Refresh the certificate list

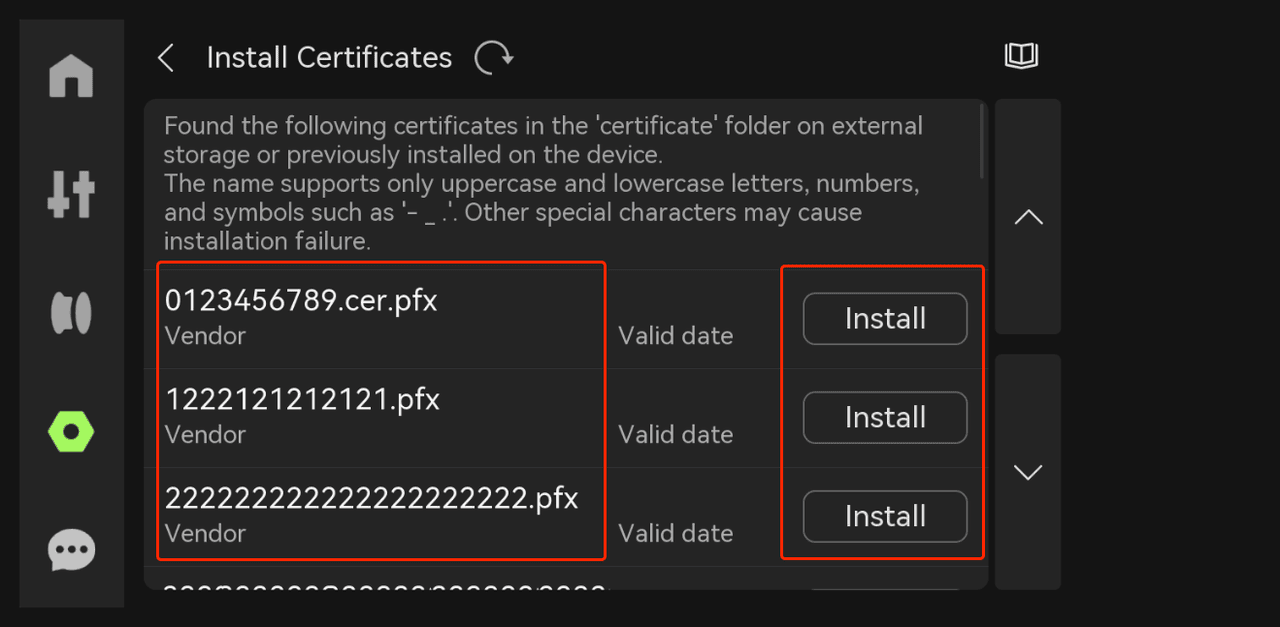[493, 58]
